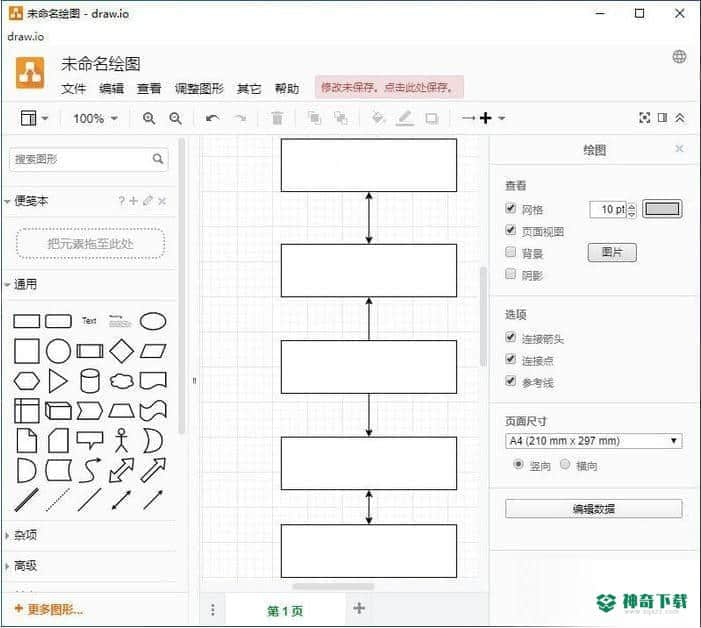Click the unsaved changes save notice
This screenshot has height=628, width=701.
point(389,87)
